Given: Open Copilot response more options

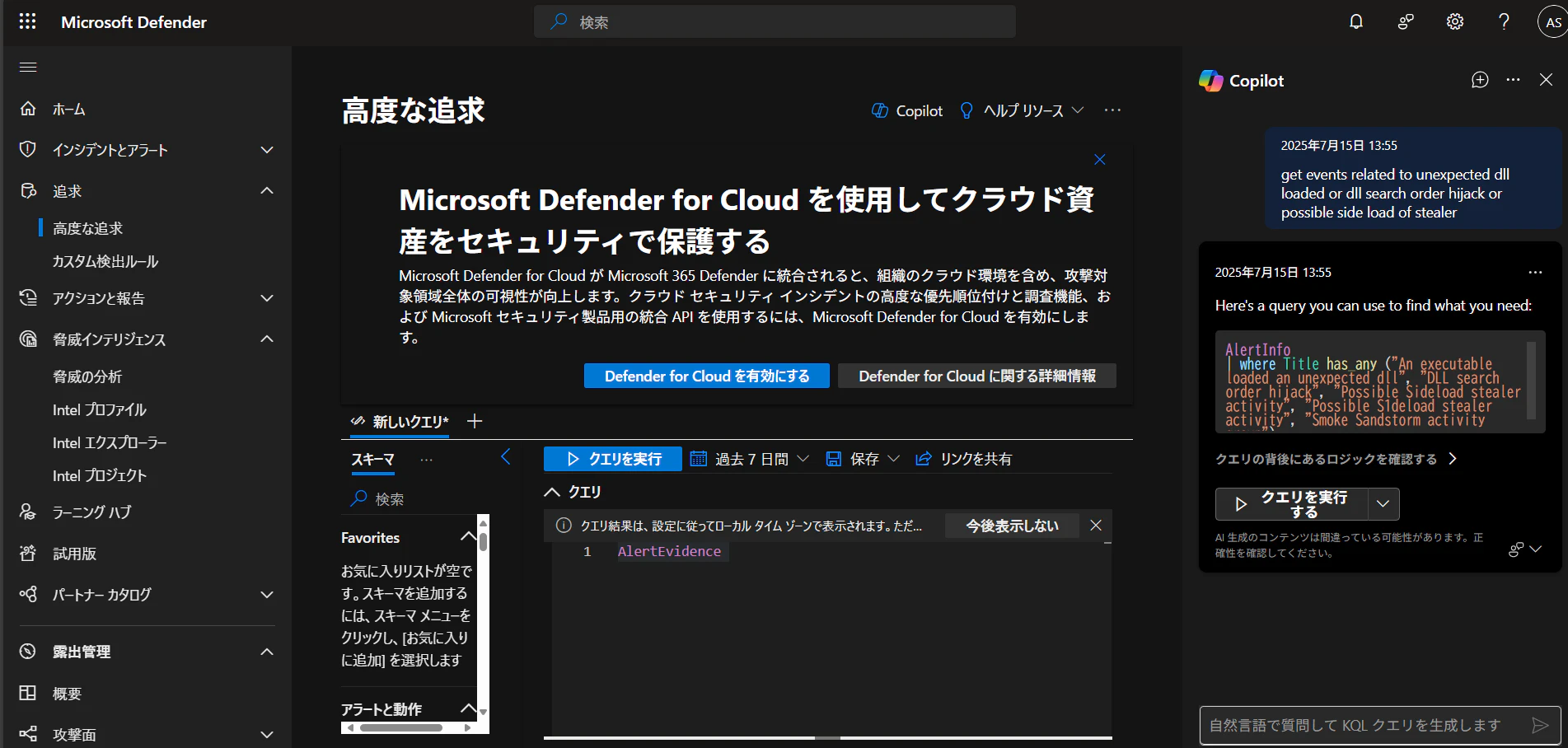Looking at the screenshot, I should [1535, 272].
